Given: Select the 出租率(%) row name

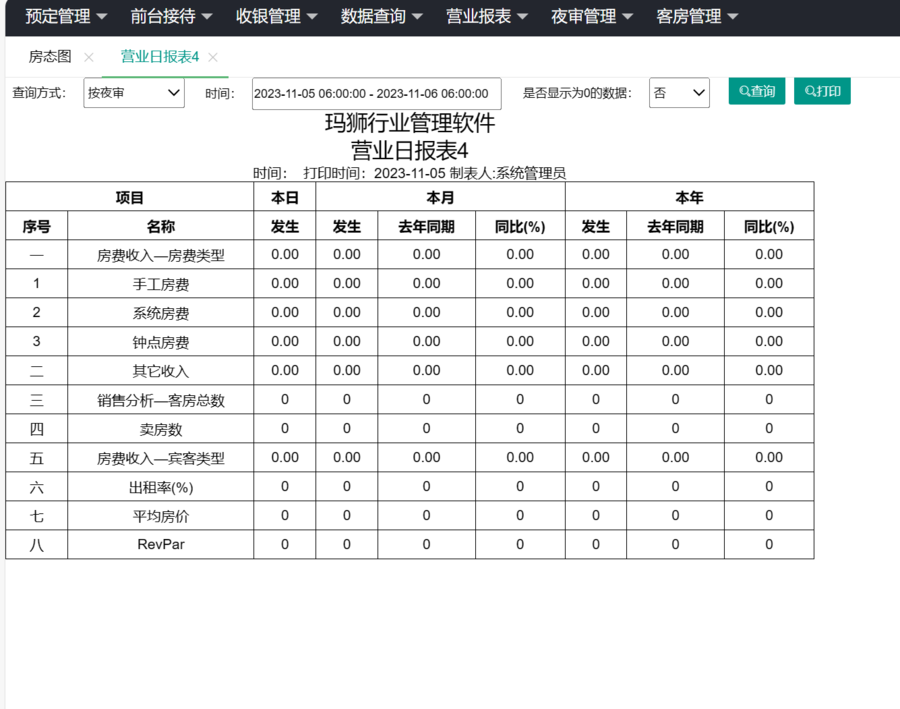Looking at the screenshot, I should point(161,487).
